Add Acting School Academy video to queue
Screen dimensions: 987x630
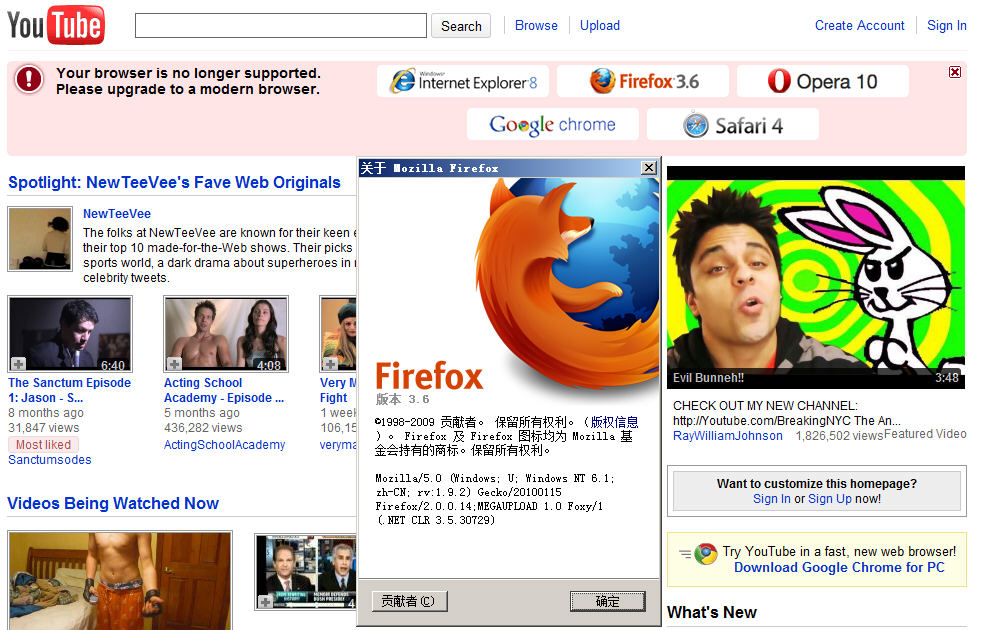[x=174, y=364]
